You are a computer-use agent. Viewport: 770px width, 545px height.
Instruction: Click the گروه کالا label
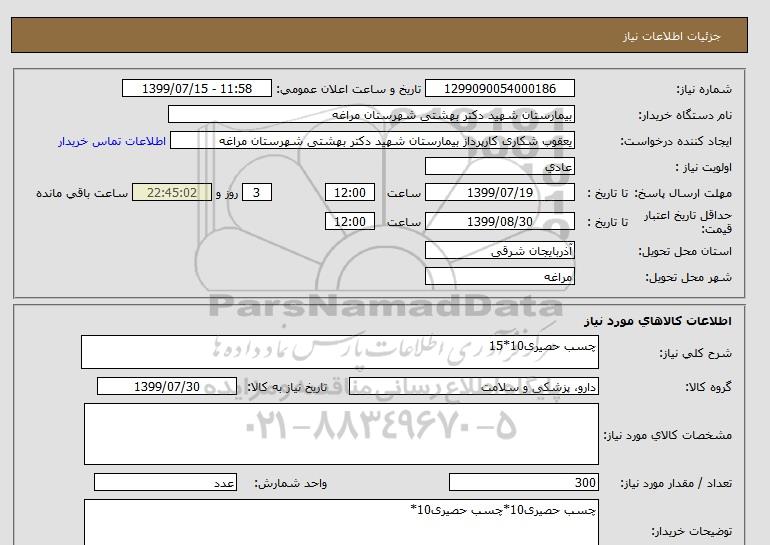(709, 387)
